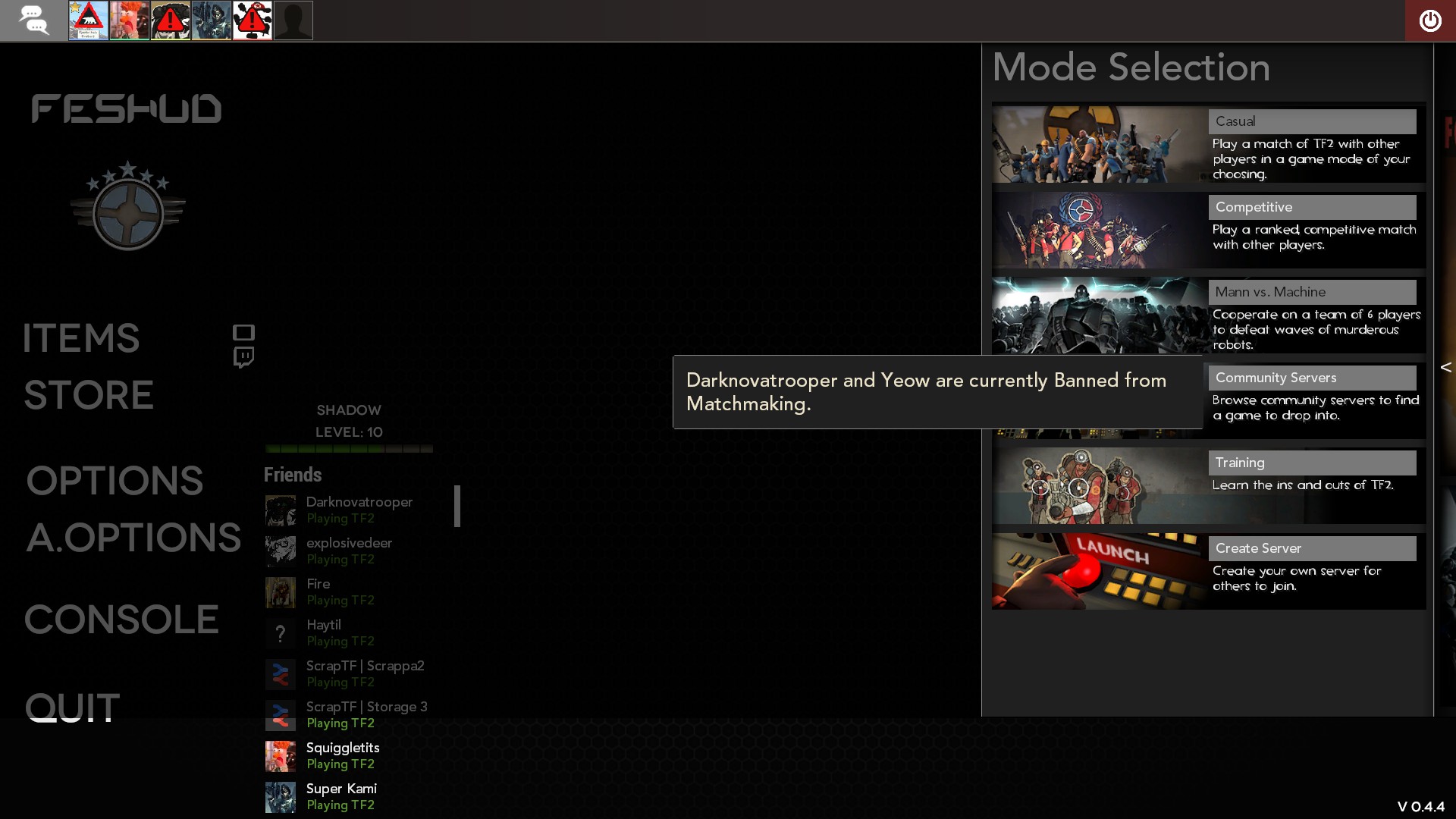Click Fire's friend avatar
The image size is (1456, 819).
tap(281, 592)
